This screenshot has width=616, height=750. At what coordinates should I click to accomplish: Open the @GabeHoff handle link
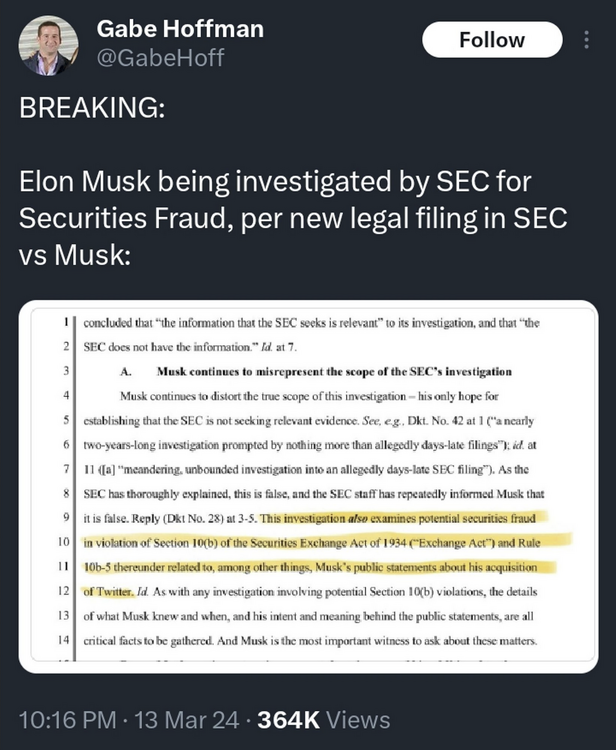159,58
